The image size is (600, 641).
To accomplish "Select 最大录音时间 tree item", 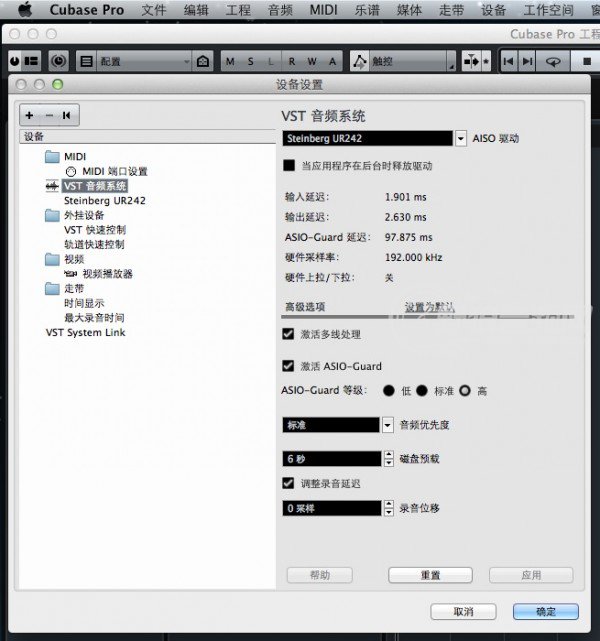I will click(94, 318).
